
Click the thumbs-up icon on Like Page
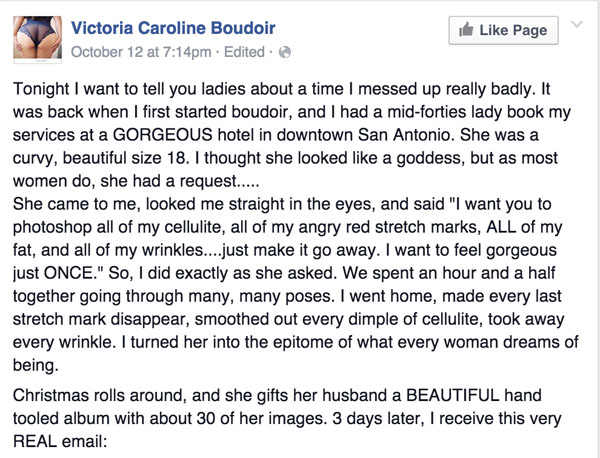(465, 30)
